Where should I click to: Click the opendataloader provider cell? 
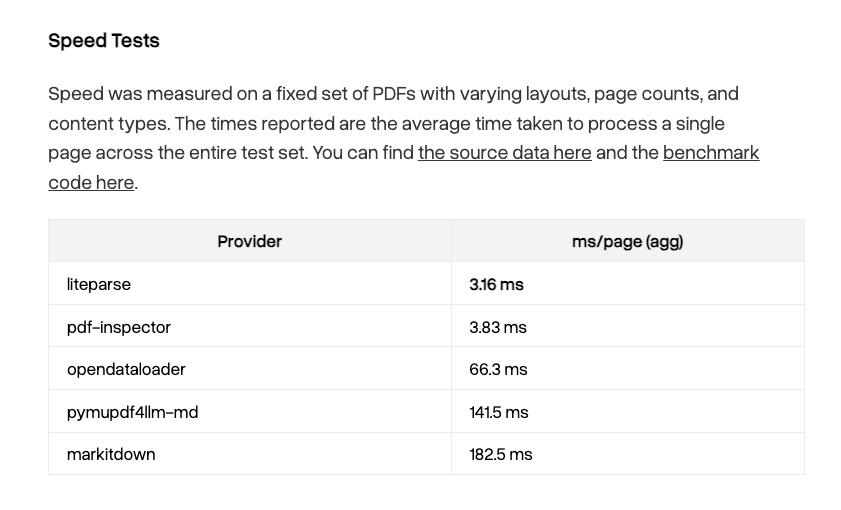click(x=249, y=369)
